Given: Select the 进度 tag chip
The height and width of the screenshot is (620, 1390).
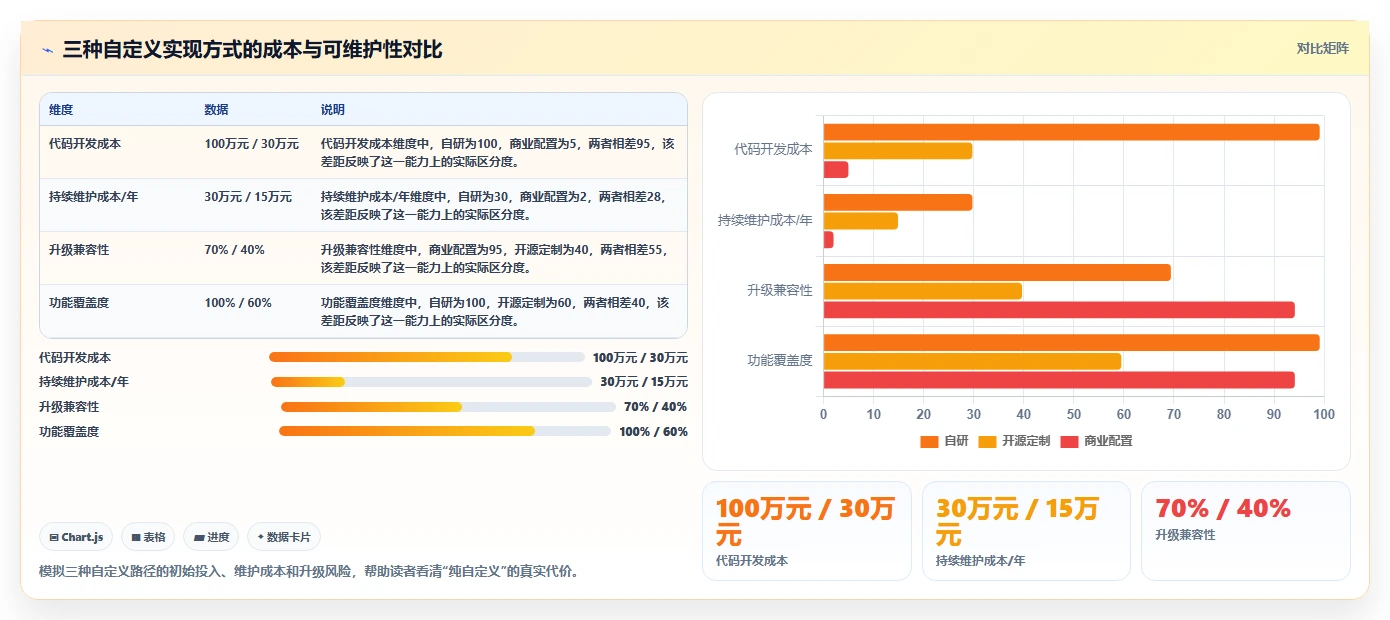Looking at the screenshot, I should pos(211,537).
